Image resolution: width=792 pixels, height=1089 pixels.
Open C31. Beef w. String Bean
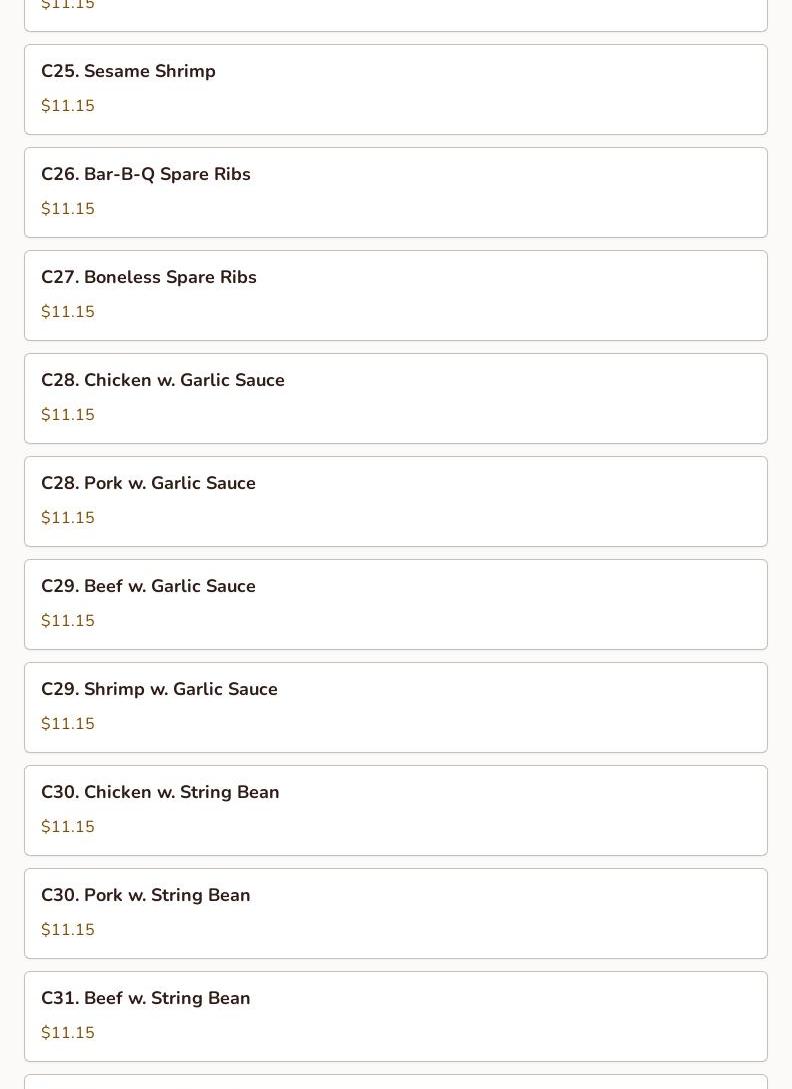coord(146,999)
